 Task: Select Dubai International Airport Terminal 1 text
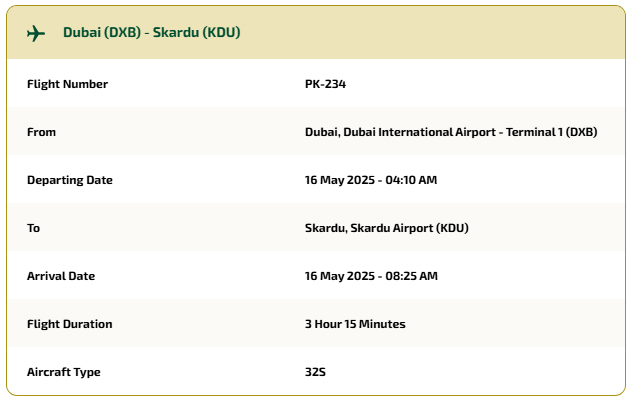click(451, 132)
